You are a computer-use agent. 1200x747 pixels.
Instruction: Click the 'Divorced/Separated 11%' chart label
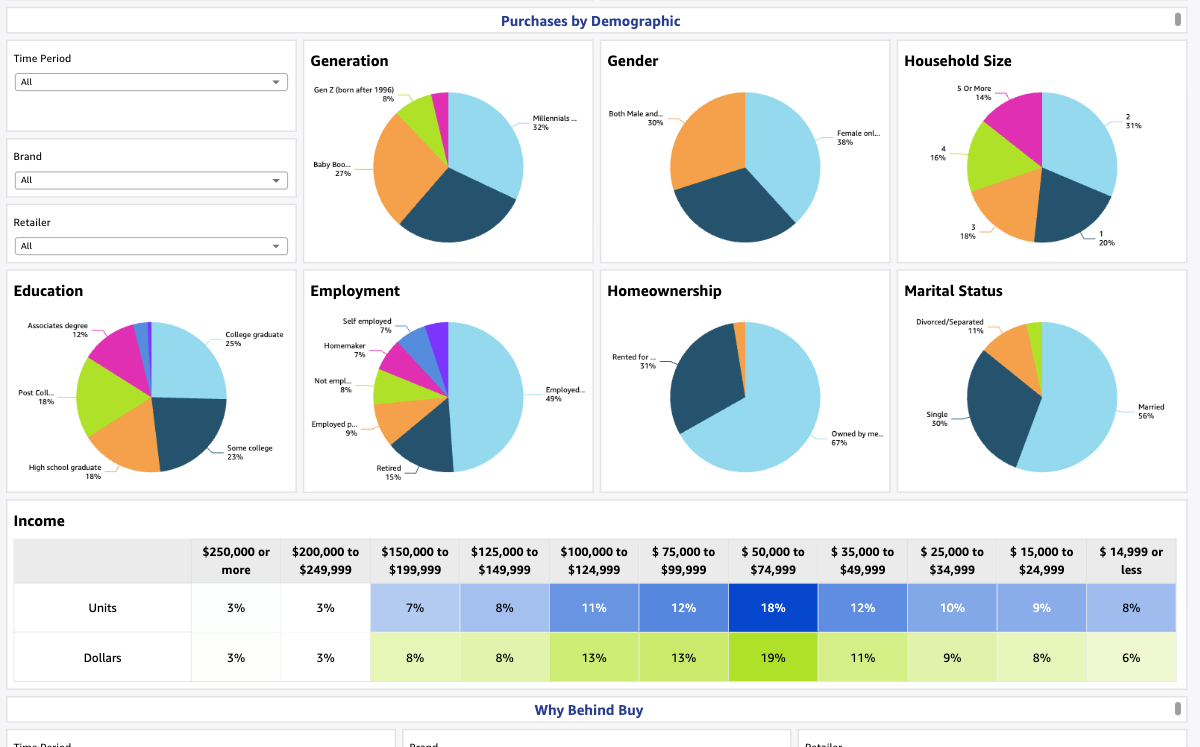pyautogui.click(x=950, y=326)
